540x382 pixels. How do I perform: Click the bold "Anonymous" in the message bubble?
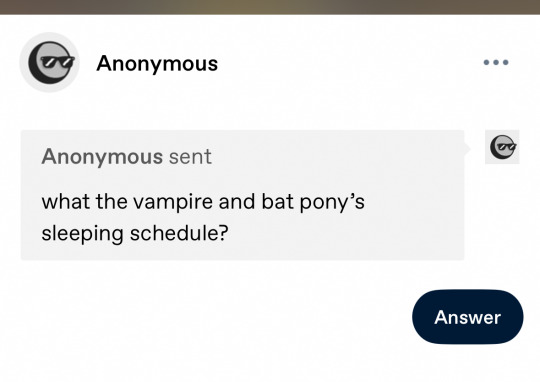(102, 157)
